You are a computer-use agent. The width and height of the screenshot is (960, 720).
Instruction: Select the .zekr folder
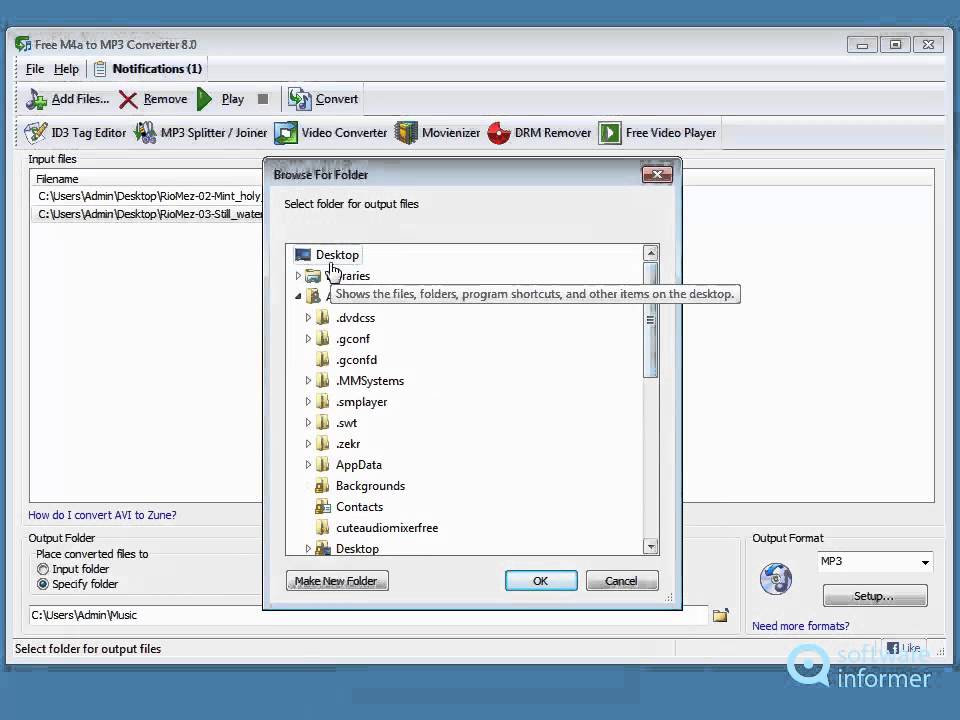[x=338, y=444]
